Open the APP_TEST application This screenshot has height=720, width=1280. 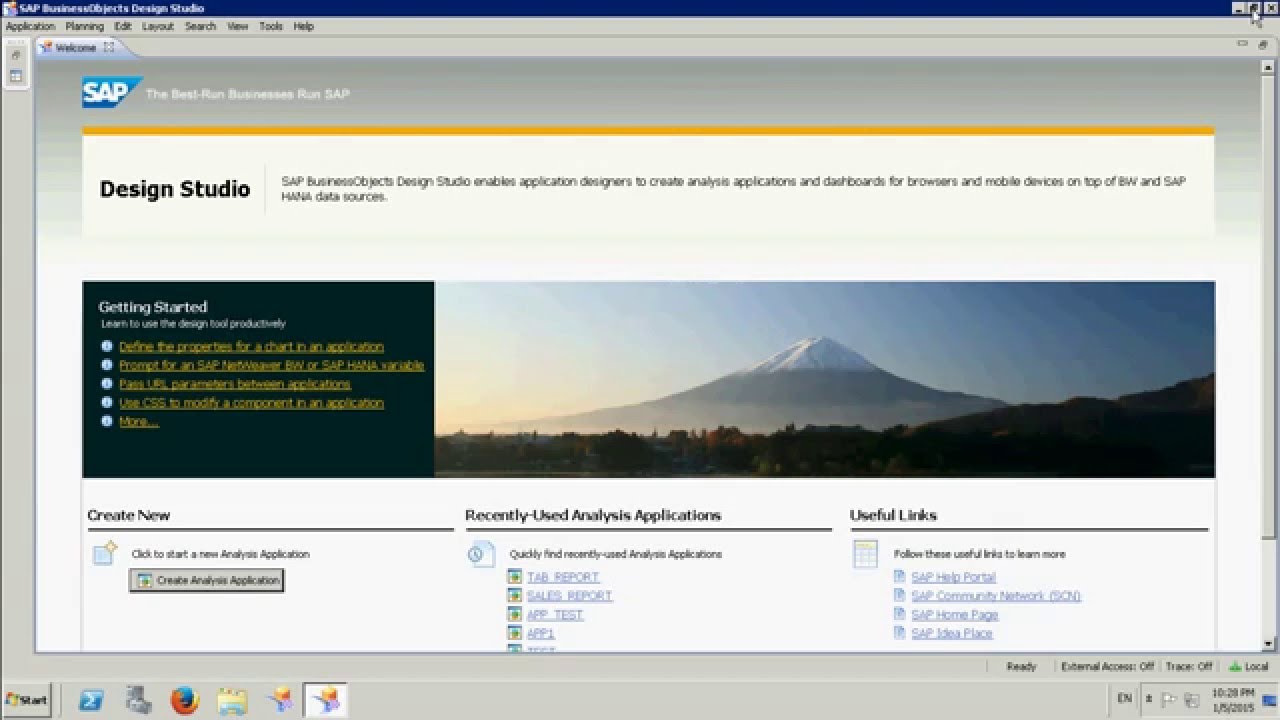coord(555,615)
